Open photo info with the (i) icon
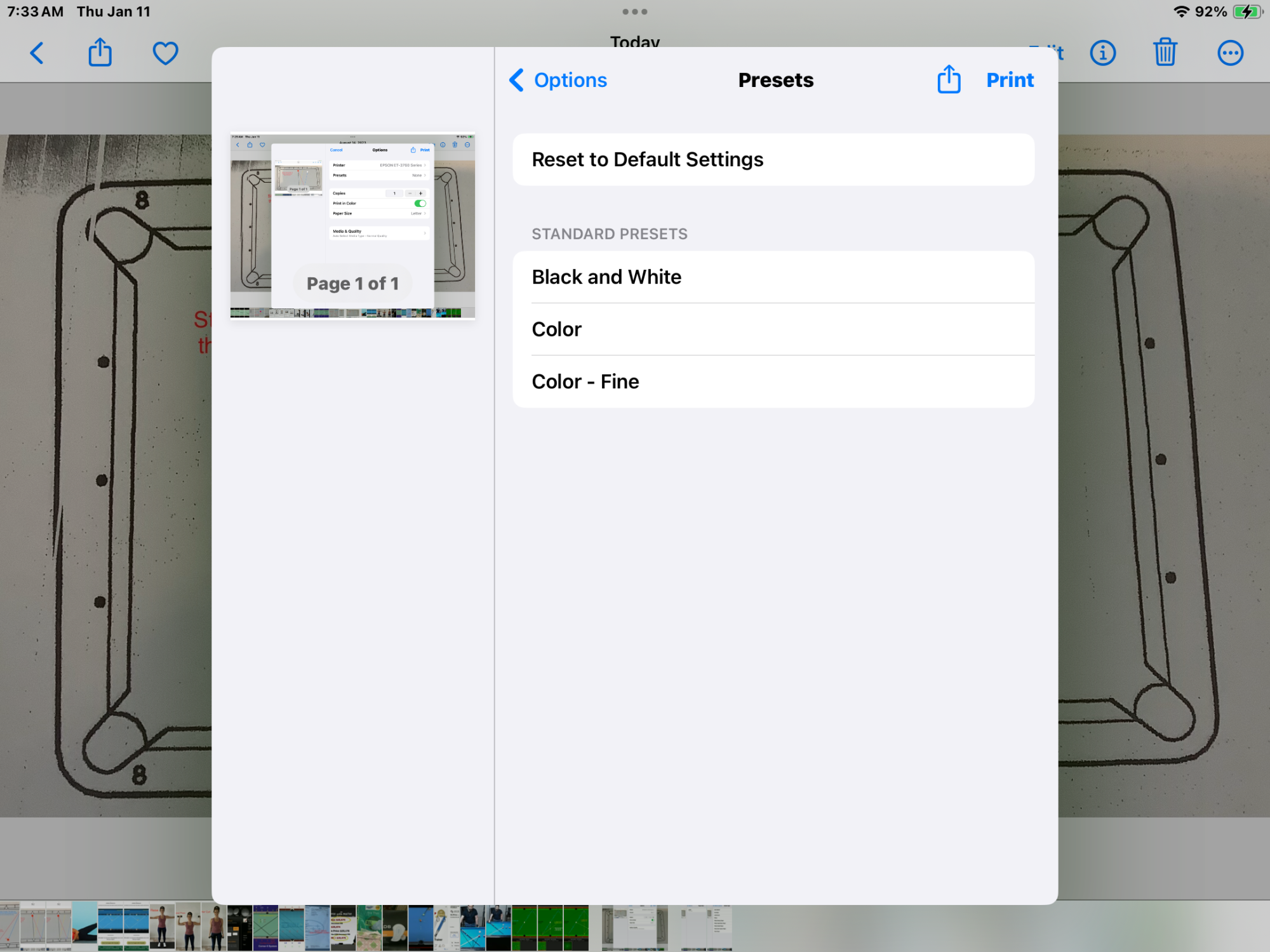Screen dimensions: 1270x952 pos(1103,53)
